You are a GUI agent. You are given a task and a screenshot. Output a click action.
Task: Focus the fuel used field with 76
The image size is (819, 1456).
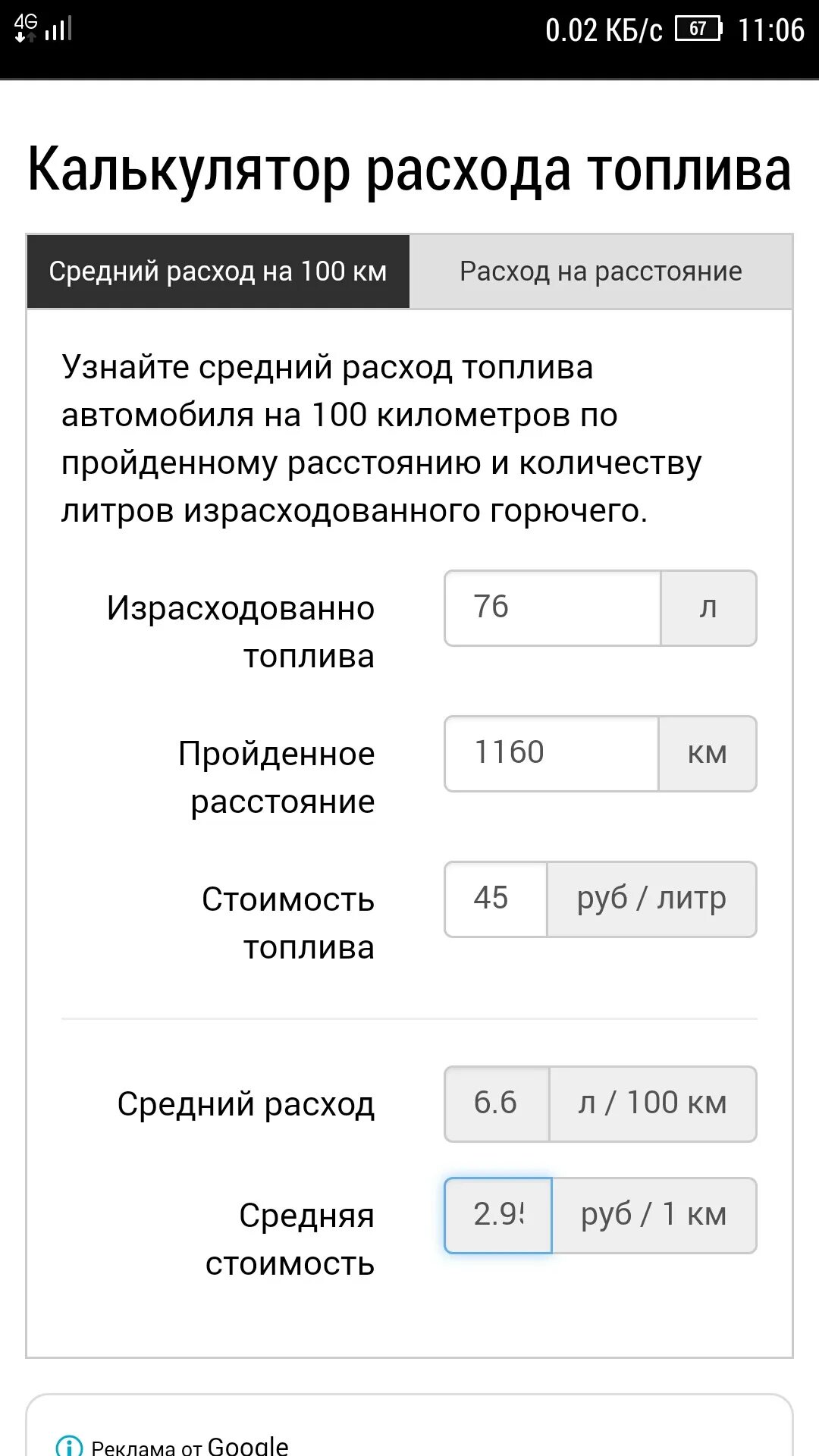[x=552, y=608]
